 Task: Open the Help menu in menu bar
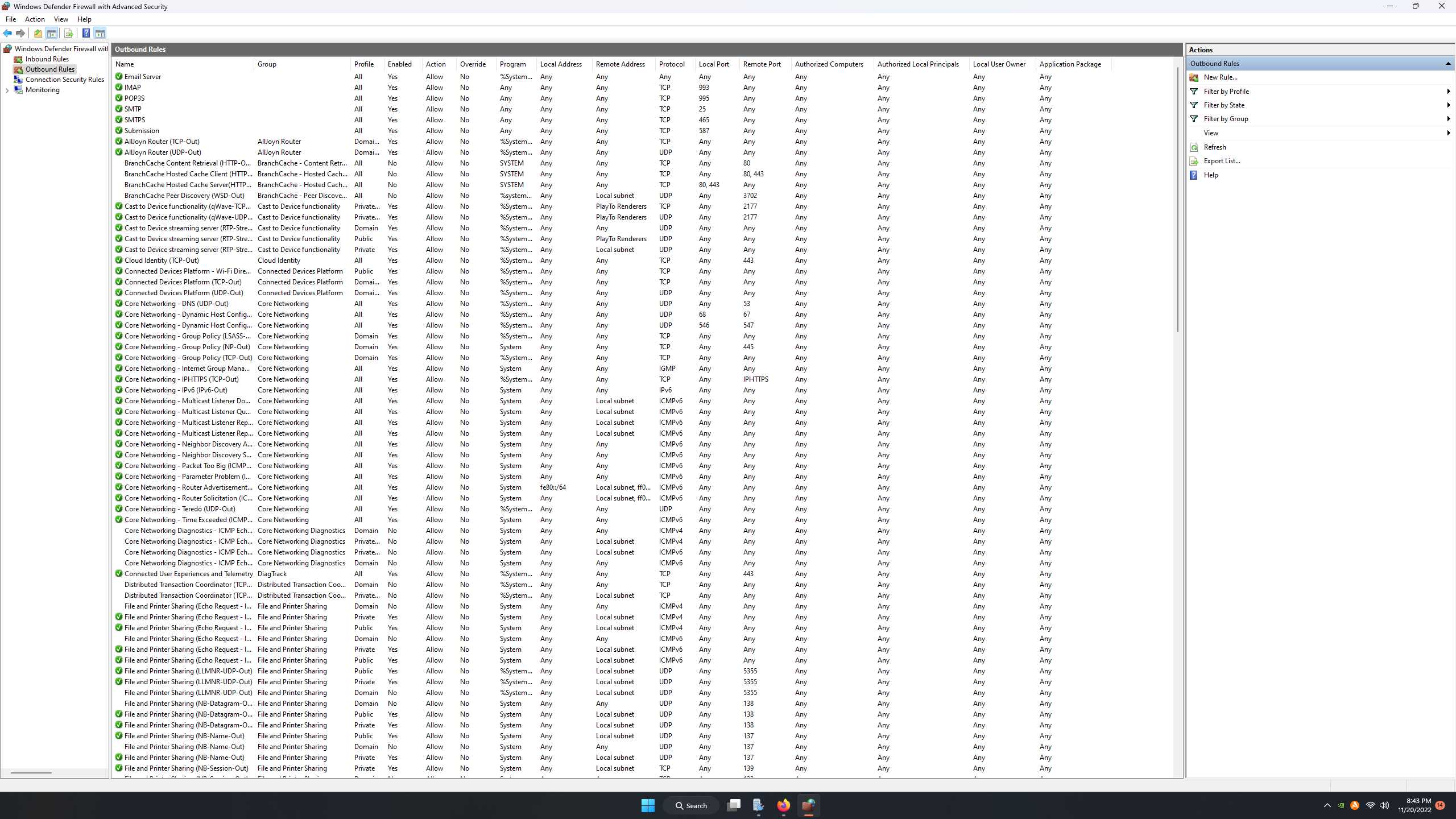tap(84, 19)
